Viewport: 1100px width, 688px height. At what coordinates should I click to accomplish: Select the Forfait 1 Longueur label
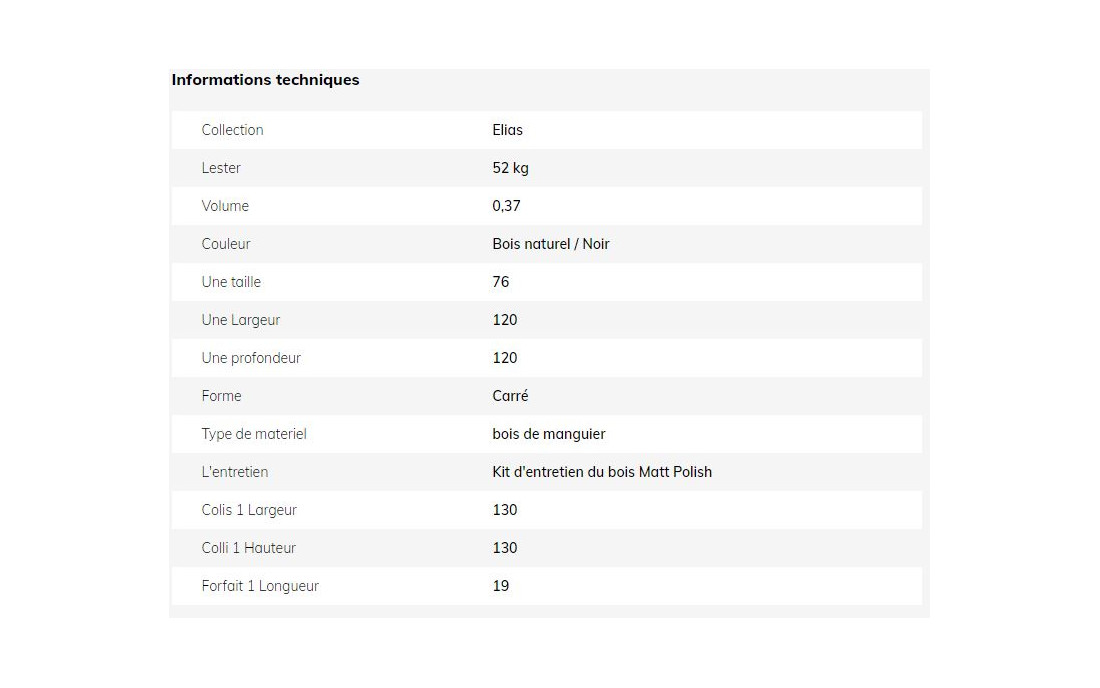pyautogui.click(x=260, y=586)
